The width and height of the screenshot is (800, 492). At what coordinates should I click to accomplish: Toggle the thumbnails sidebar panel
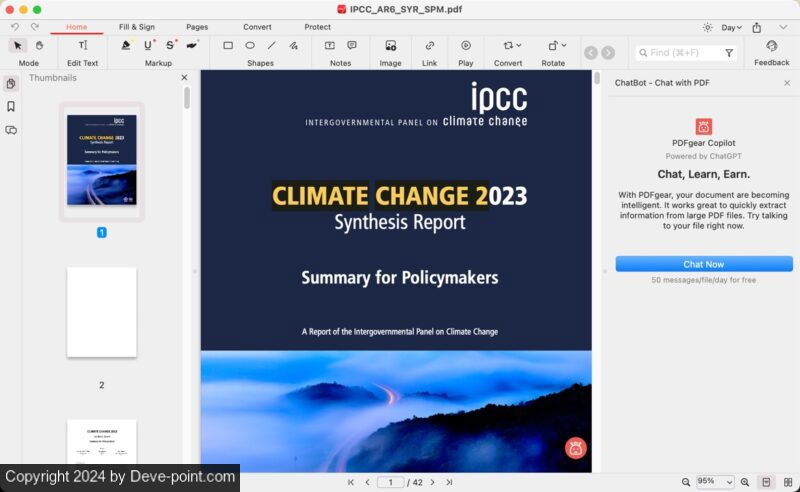coord(11,83)
